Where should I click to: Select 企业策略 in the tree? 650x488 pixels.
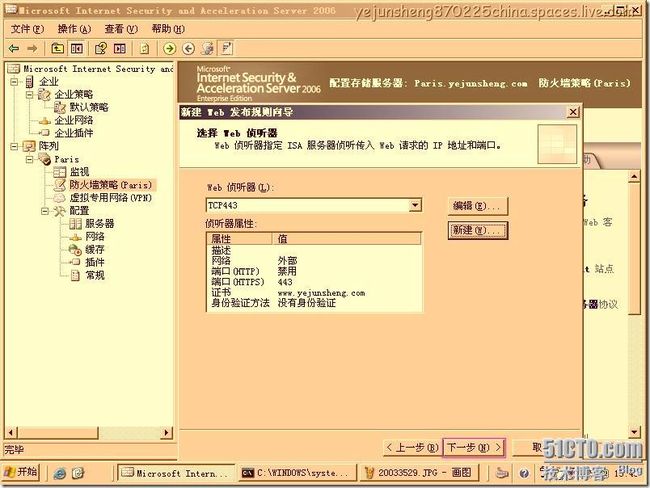coord(74,95)
